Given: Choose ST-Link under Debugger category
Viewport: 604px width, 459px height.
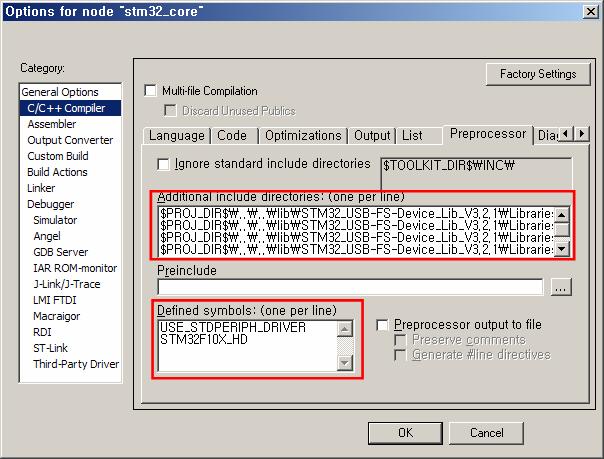Looking at the screenshot, I should pos(49,348).
